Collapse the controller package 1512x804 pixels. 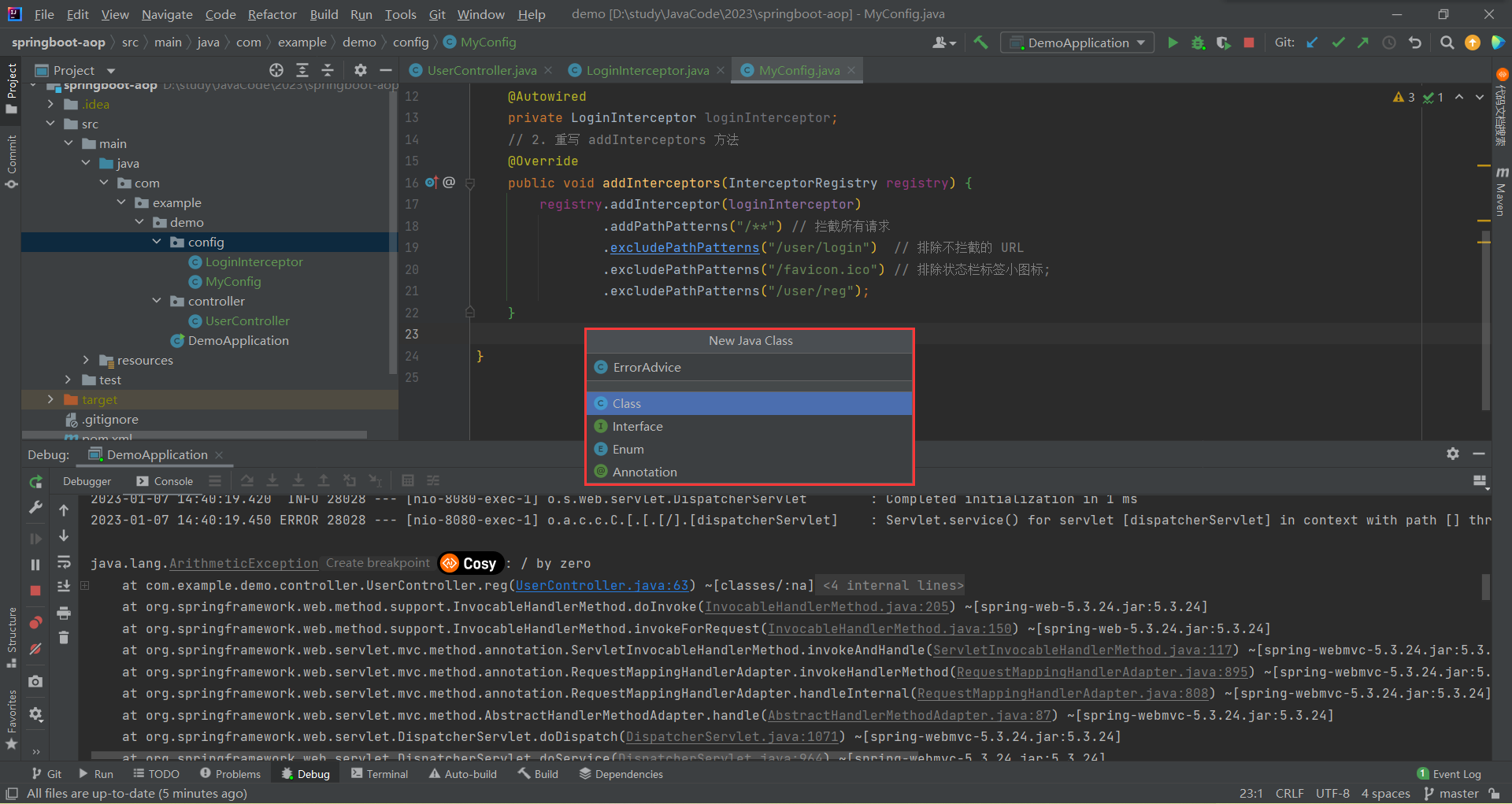pos(157,301)
